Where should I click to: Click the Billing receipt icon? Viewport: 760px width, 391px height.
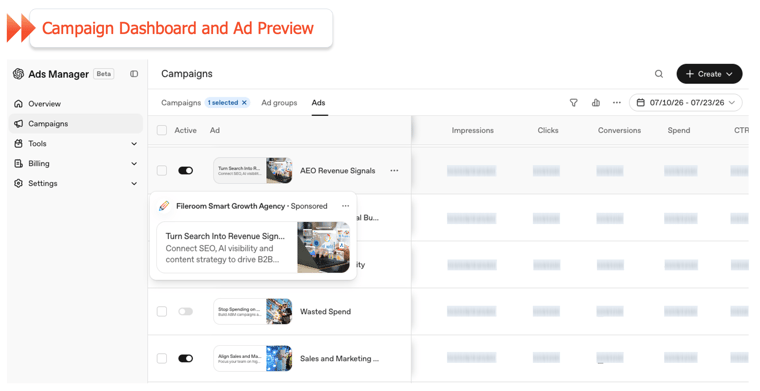(18, 163)
